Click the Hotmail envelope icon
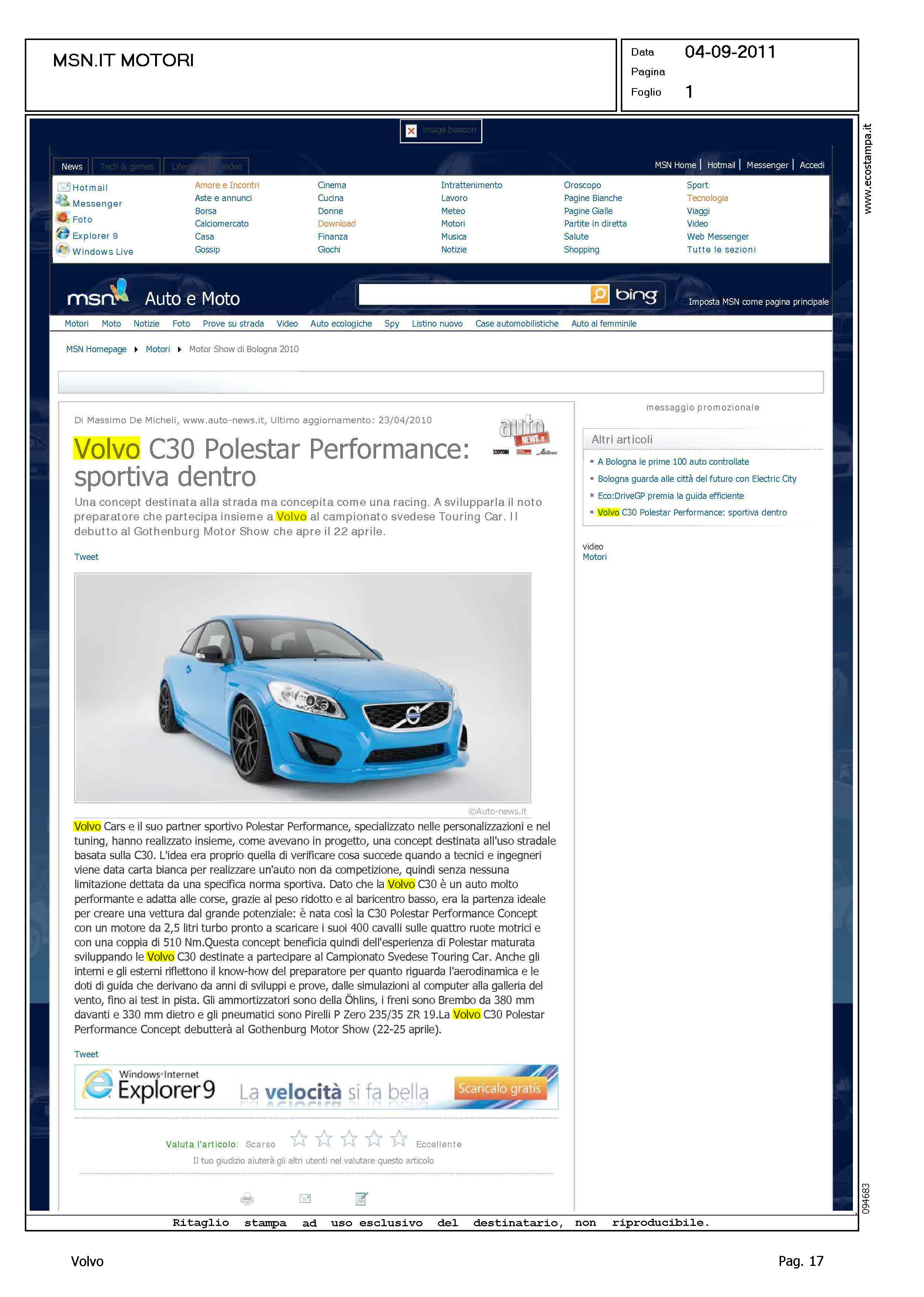 coord(63,187)
